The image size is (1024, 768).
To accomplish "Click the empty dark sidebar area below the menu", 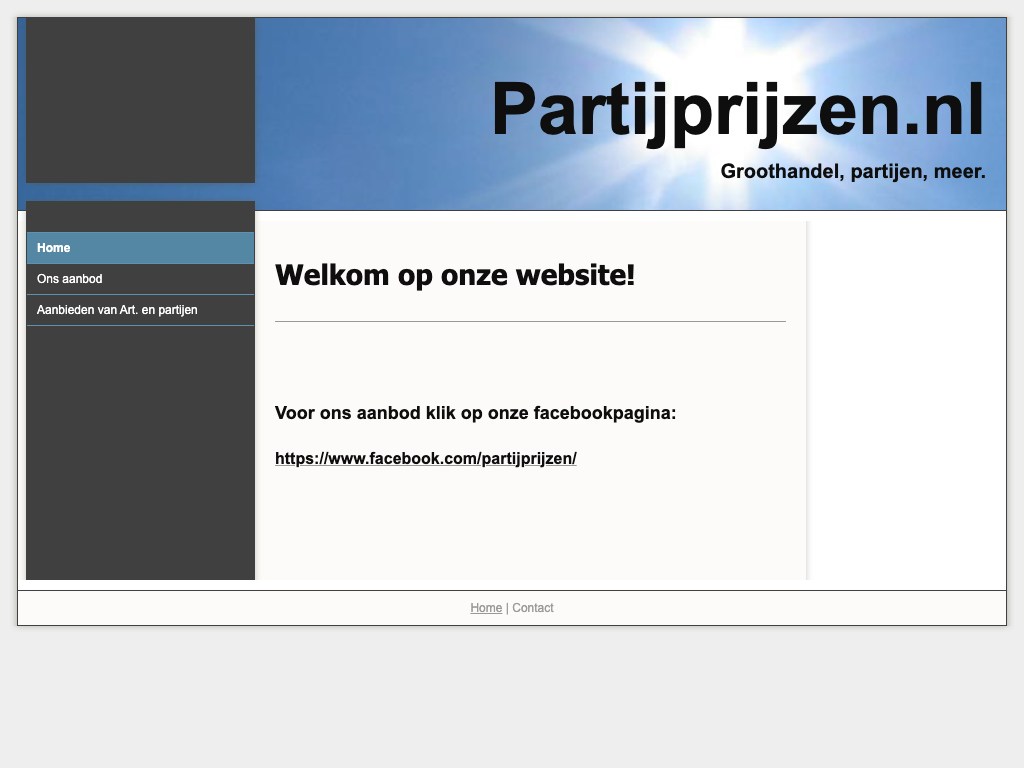I will (140, 450).
